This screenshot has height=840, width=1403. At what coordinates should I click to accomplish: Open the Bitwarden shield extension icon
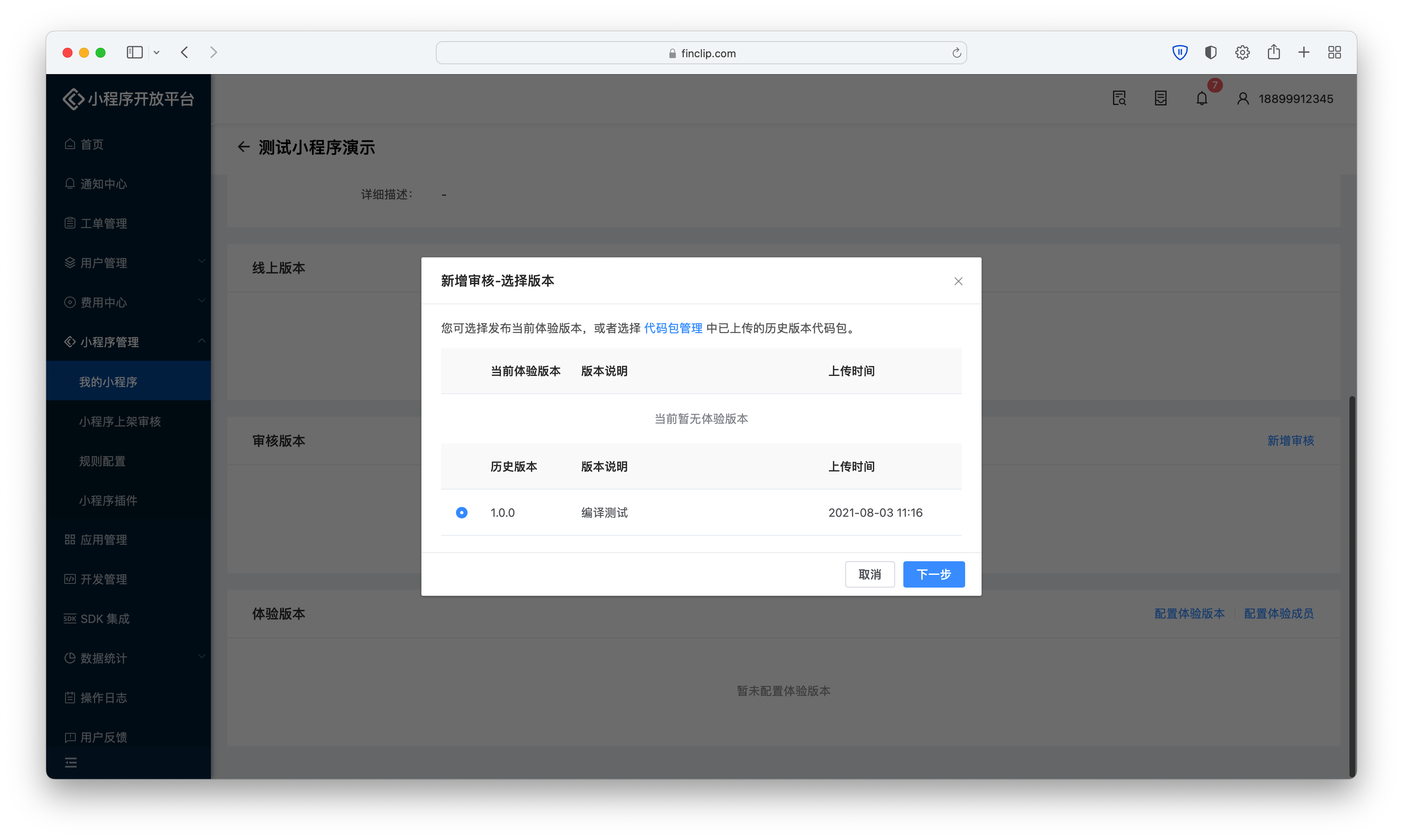1179,53
